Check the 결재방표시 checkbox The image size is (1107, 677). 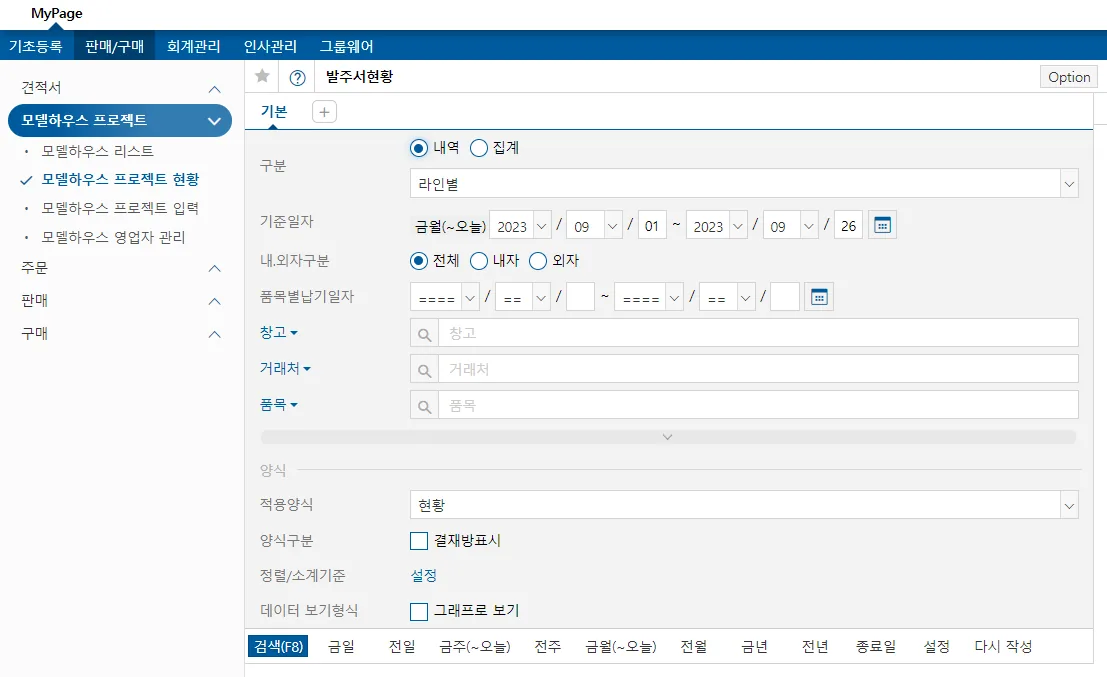pos(419,541)
